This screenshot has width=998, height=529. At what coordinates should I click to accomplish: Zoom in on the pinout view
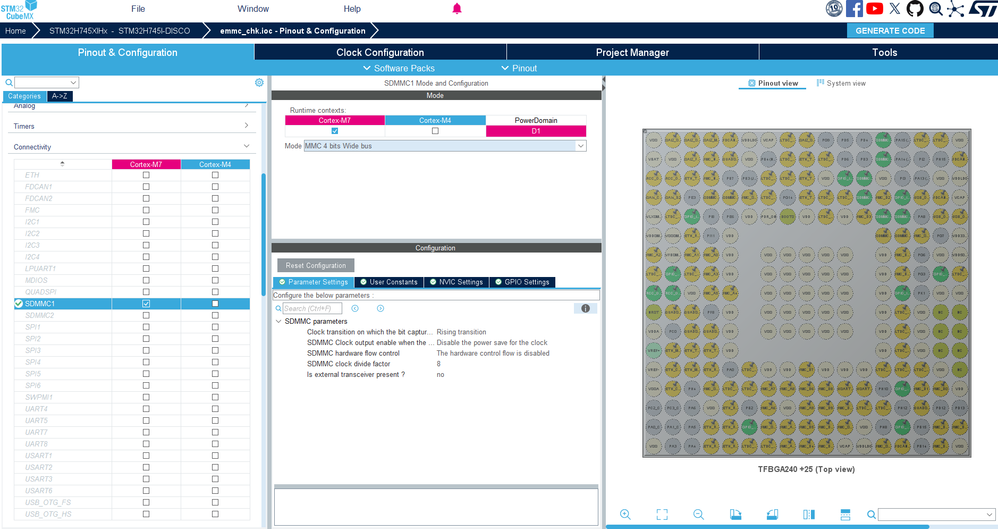coord(626,514)
